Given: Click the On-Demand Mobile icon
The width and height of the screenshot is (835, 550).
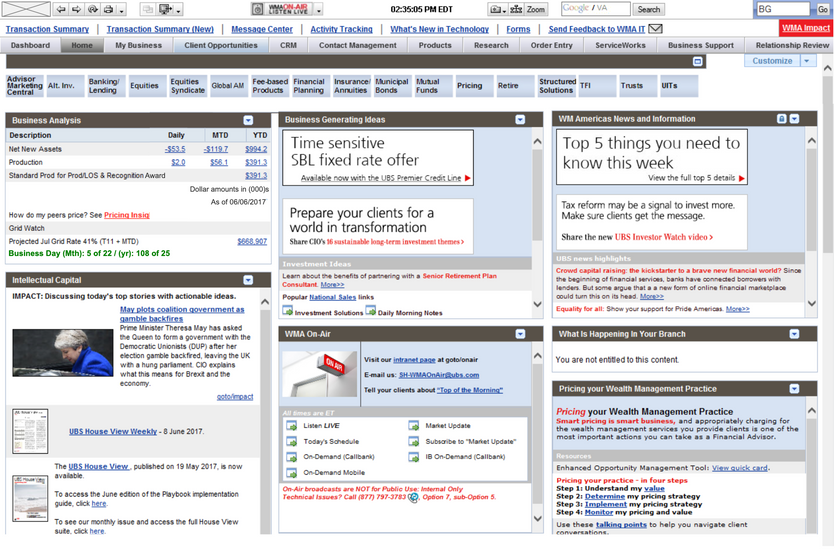Looking at the screenshot, I should [x=292, y=472].
